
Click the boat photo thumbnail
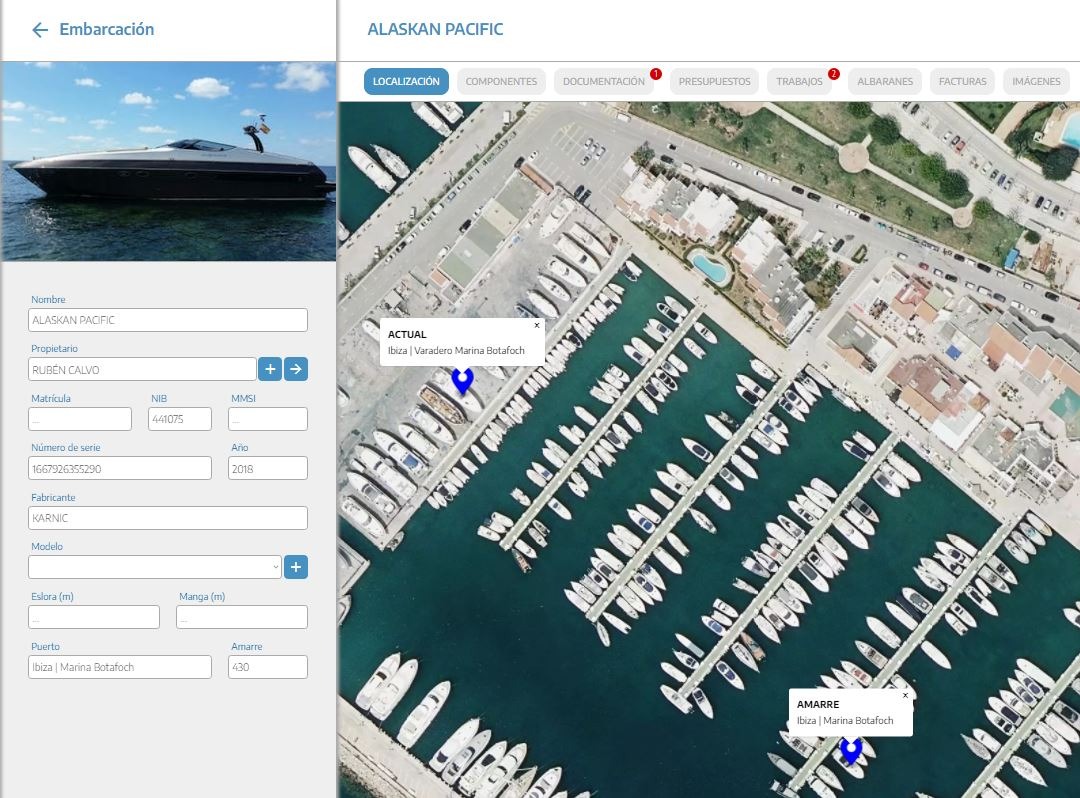pyautogui.click(x=168, y=162)
